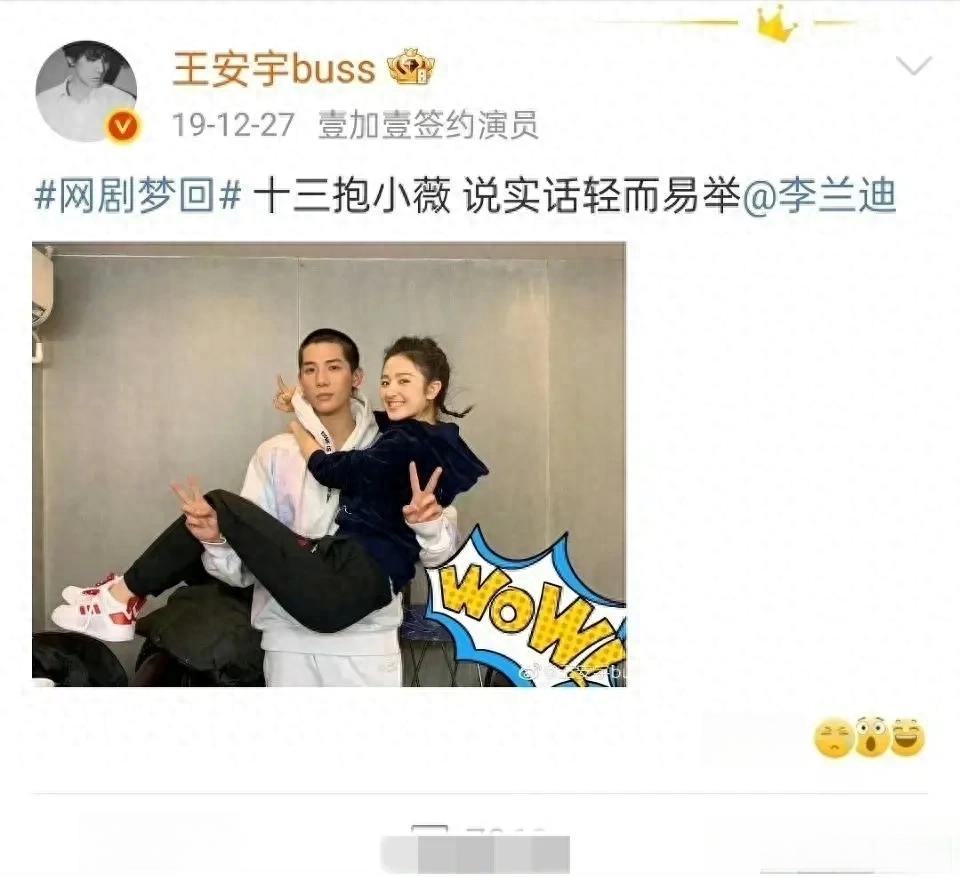Select the squinting frustrated emoji

[833, 739]
